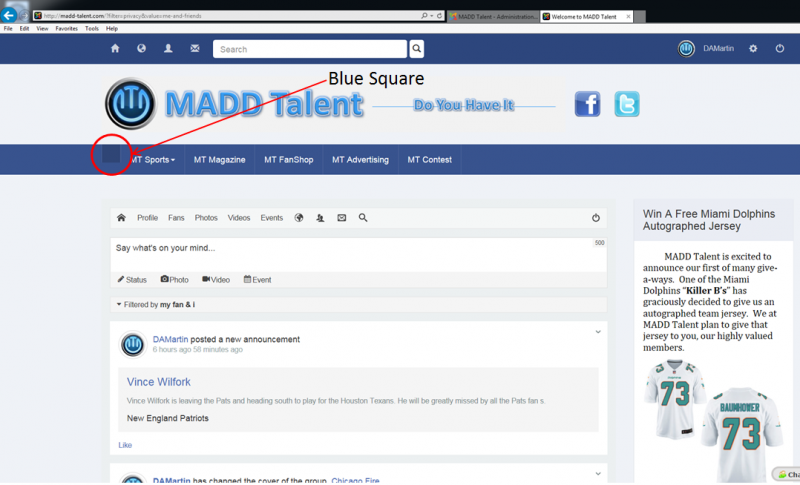Click DAMartin avatar on Vince Wilfork post
Screen dimensions: 800x485
(133, 344)
